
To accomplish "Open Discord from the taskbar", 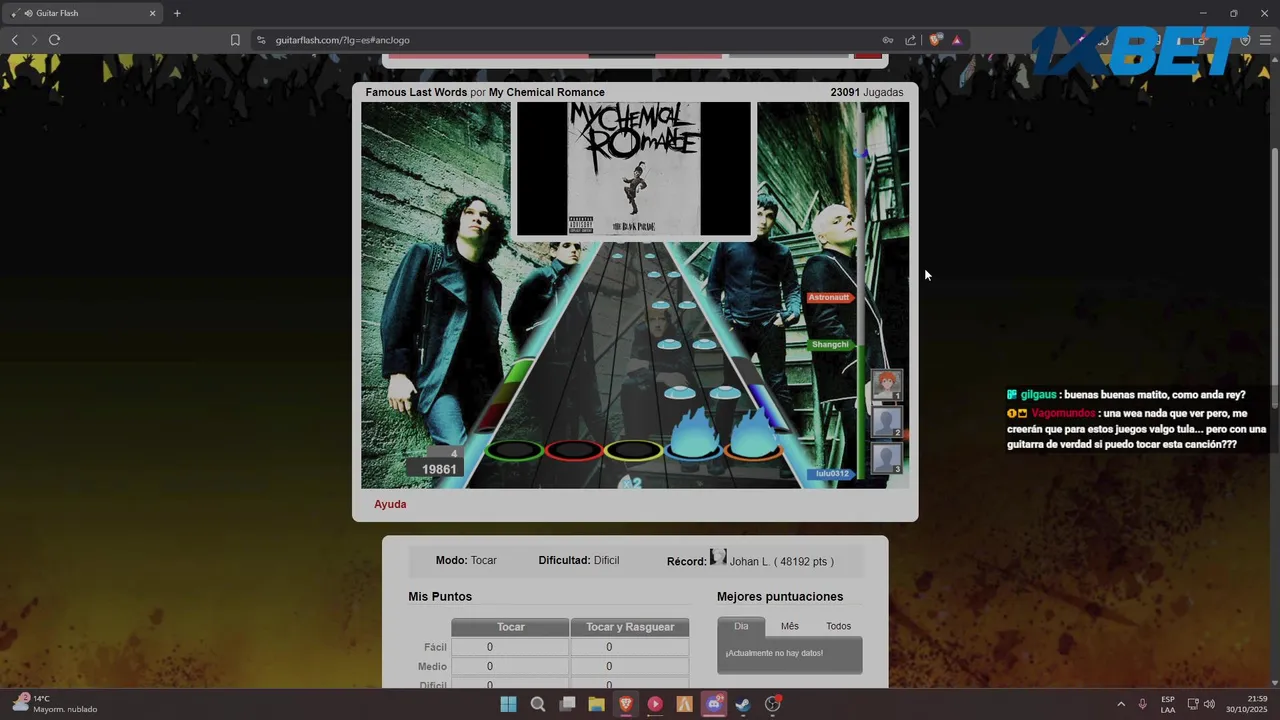I will pos(714,704).
